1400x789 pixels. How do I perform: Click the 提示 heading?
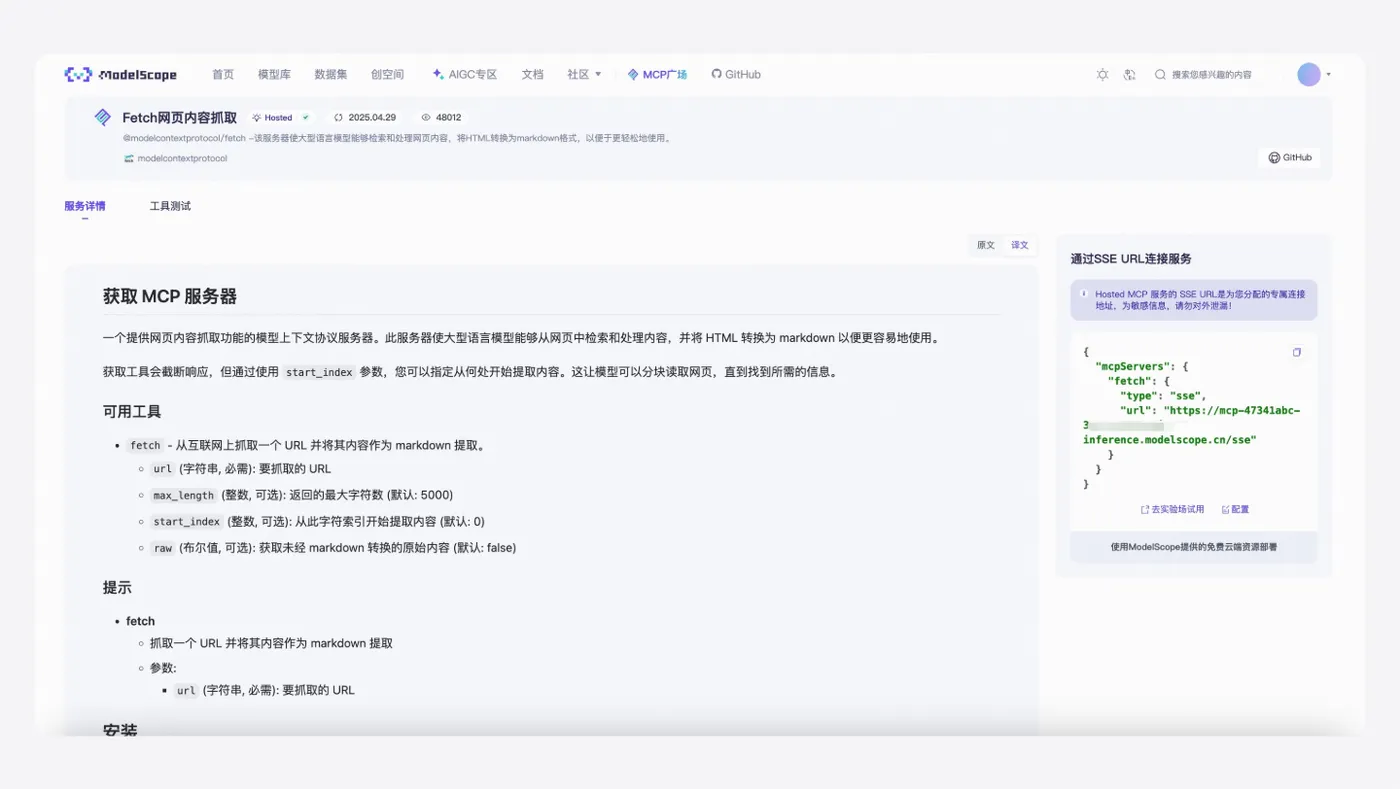click(x=117, y=587)
